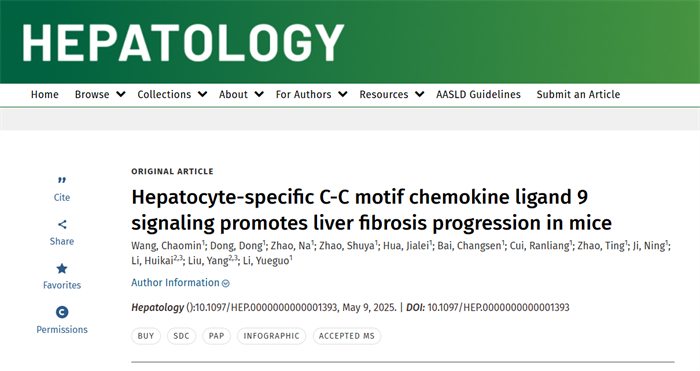Image resolution: width=700 pixels, height=371 pixels.
Task: Click the HEPATOLOGY journal logo
Action: (x=183, y=42)
